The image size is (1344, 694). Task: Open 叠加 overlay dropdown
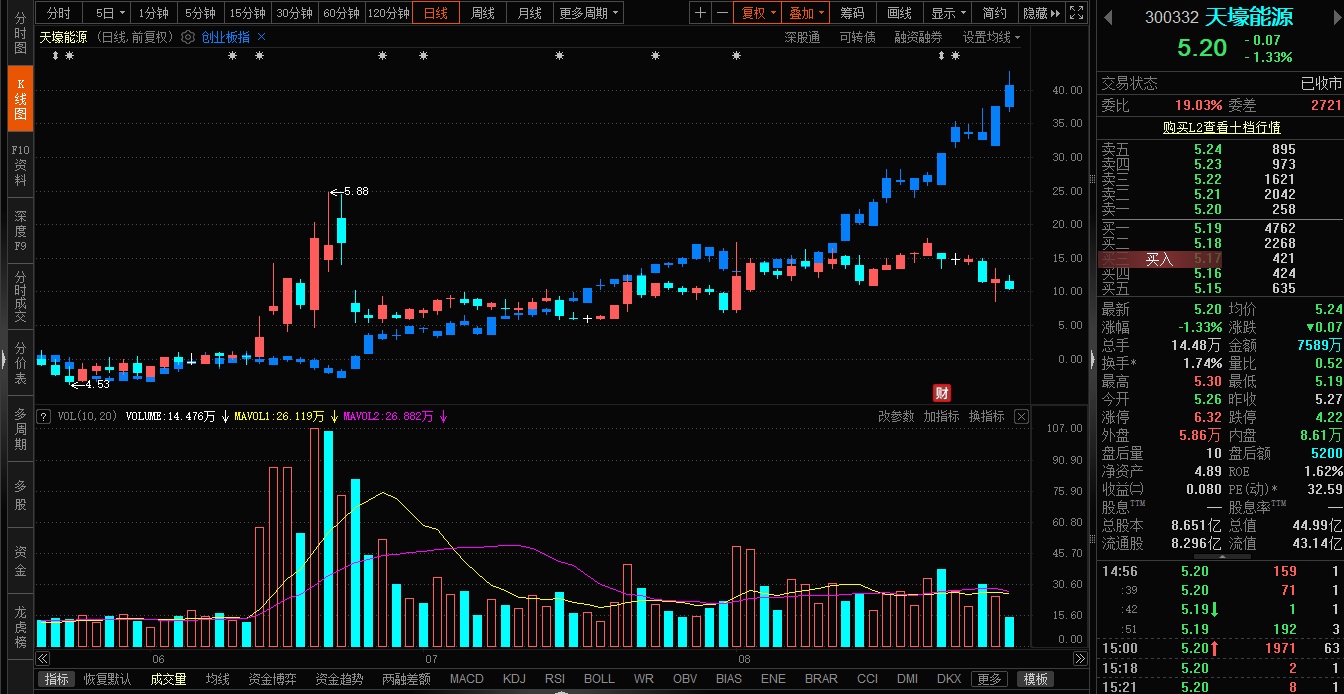point(806,13)
